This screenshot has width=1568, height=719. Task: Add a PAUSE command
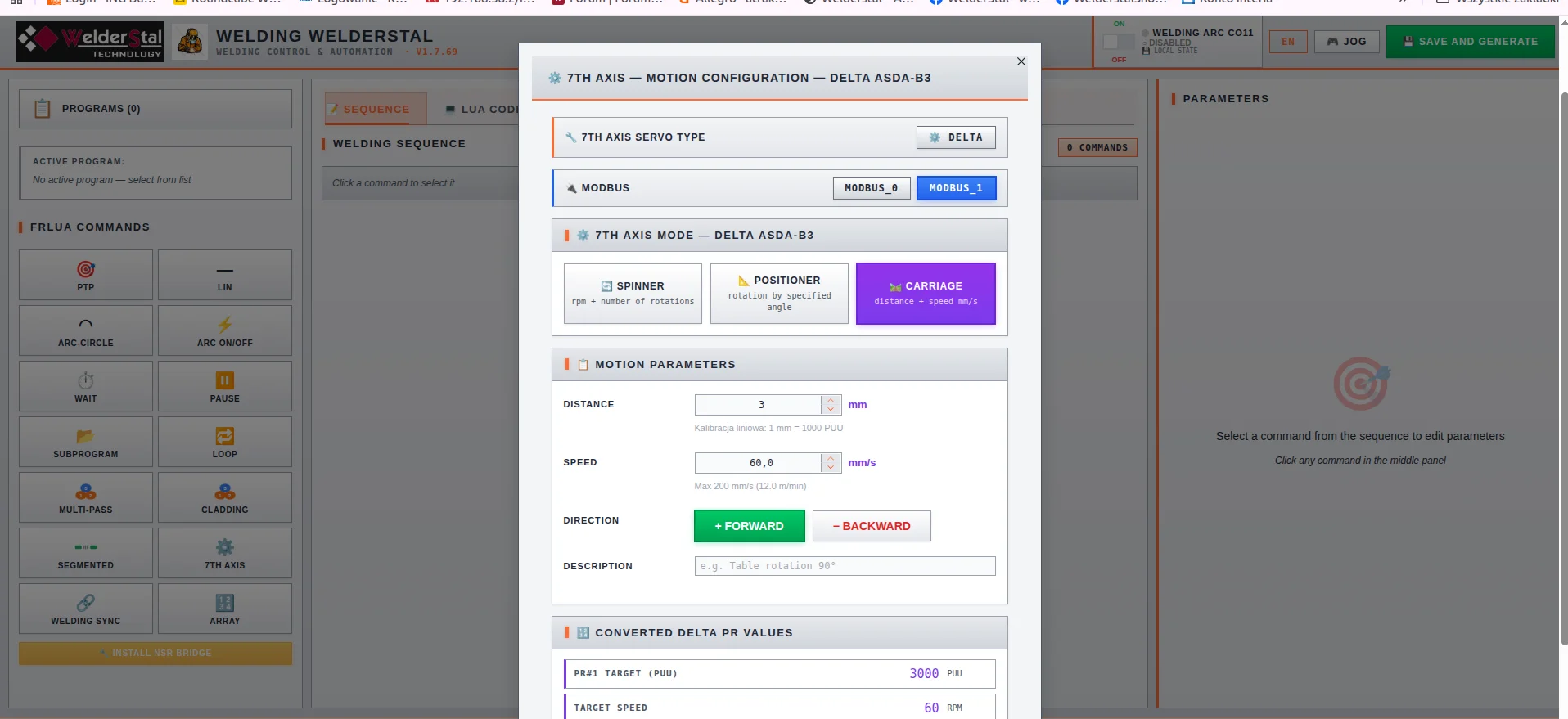pos(225,386)
